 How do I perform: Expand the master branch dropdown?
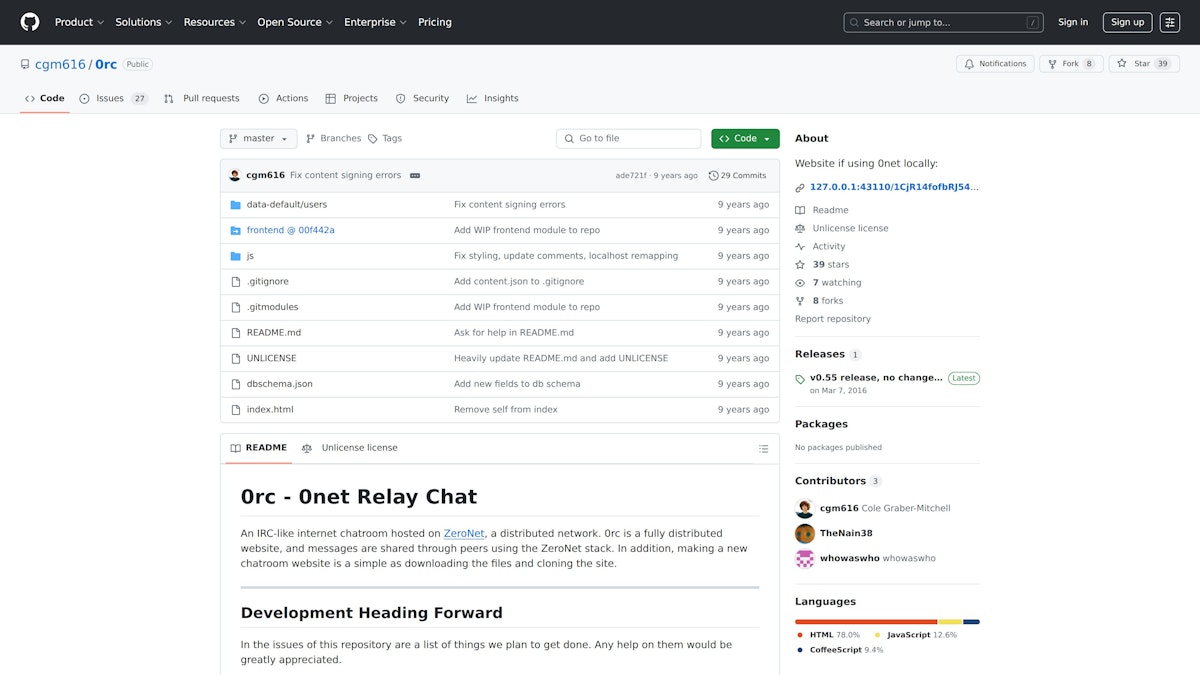coord(258,139)
